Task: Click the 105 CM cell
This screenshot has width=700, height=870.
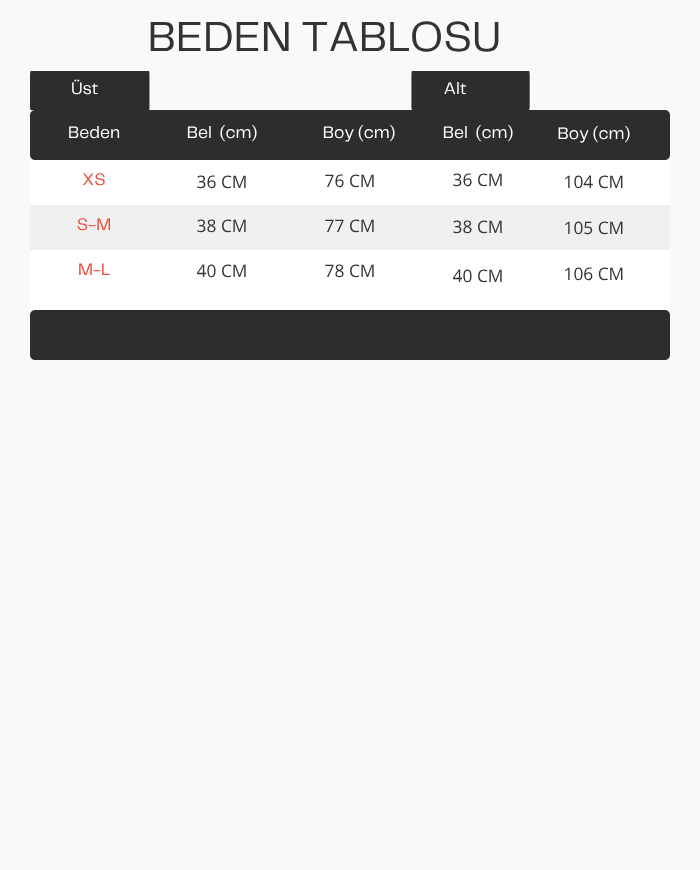Action: click(594, 227)
